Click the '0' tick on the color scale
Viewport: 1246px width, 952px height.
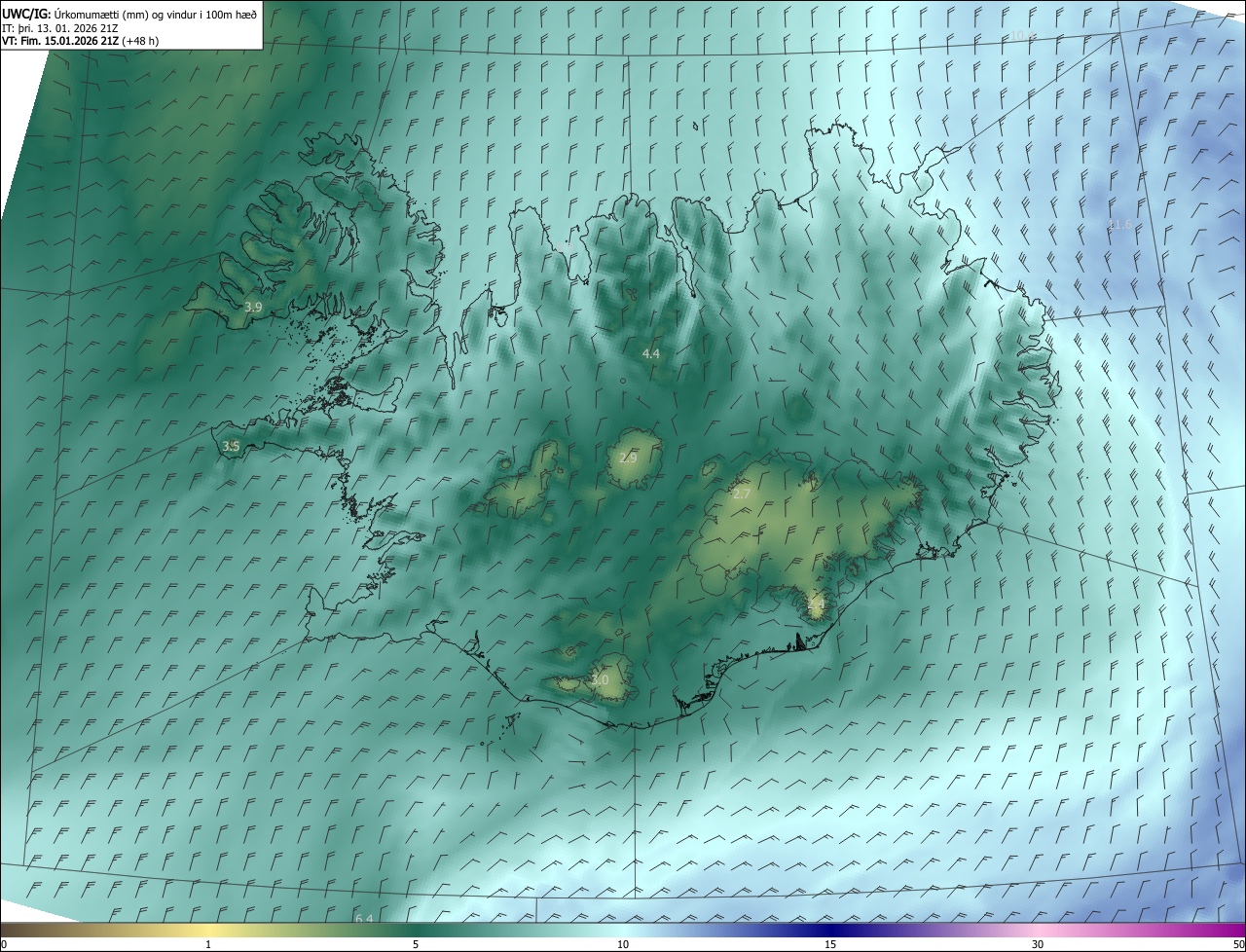pyautogui.click(x=4, y=944)
